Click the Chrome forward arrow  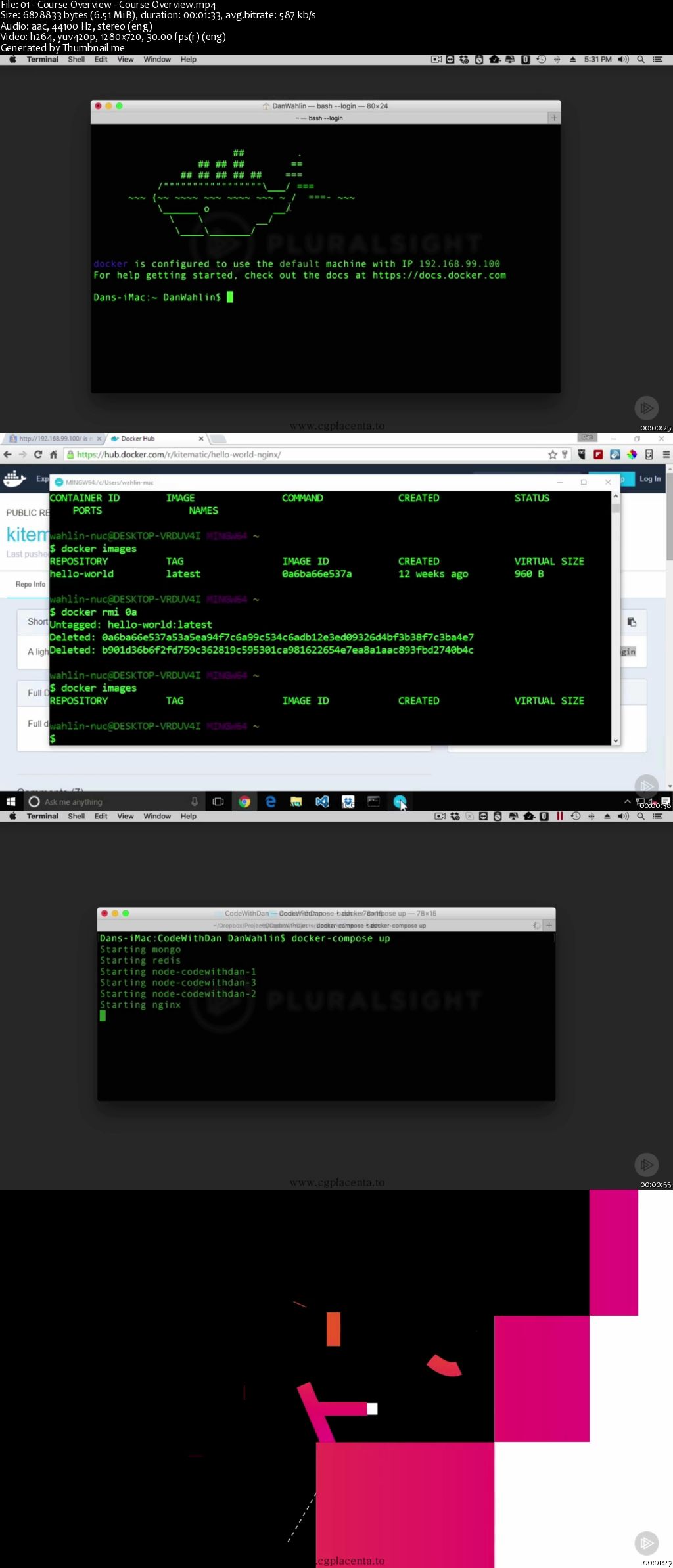click(x=23, y=455)
